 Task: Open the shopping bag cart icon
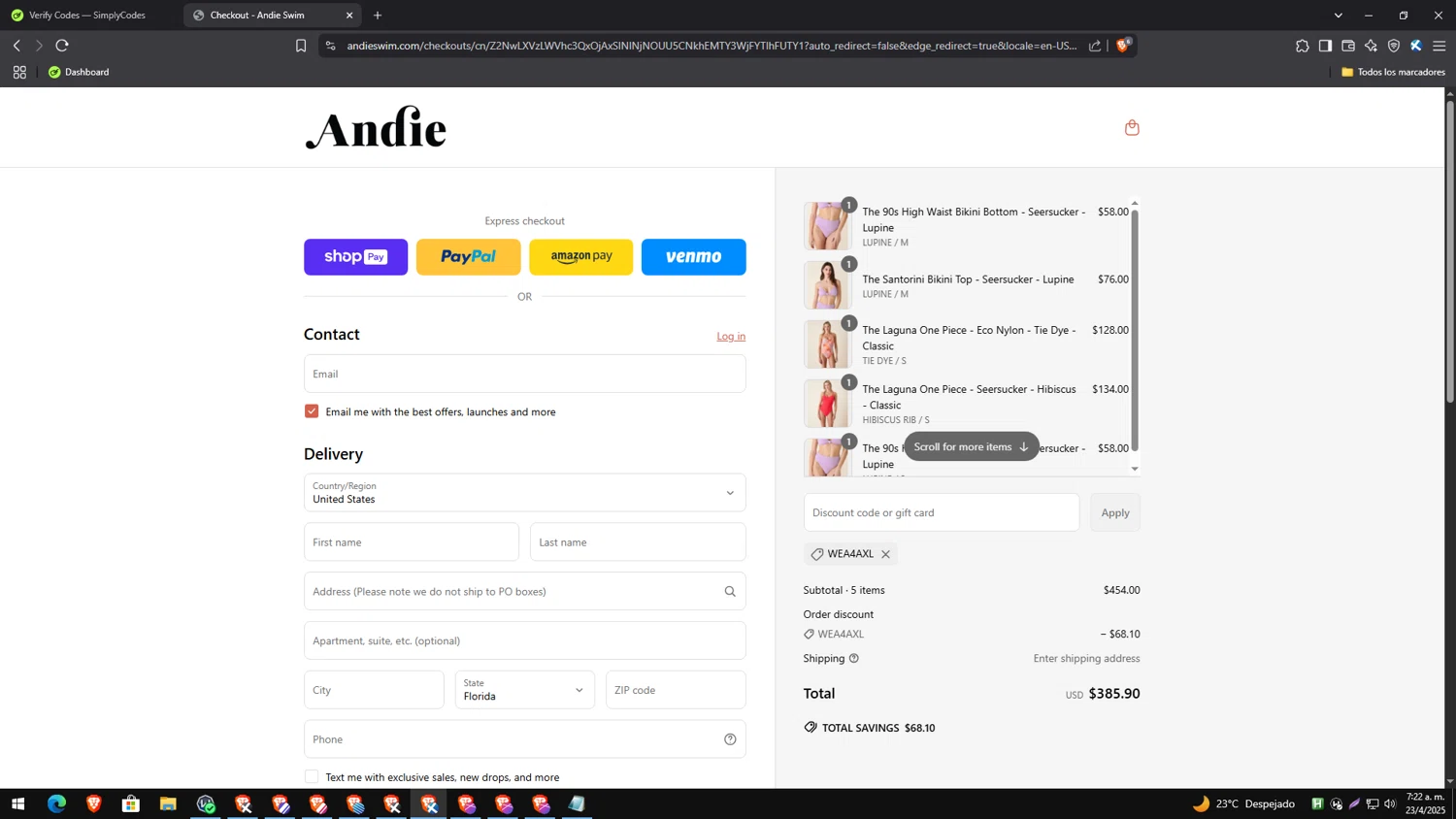coord(1132,127)
